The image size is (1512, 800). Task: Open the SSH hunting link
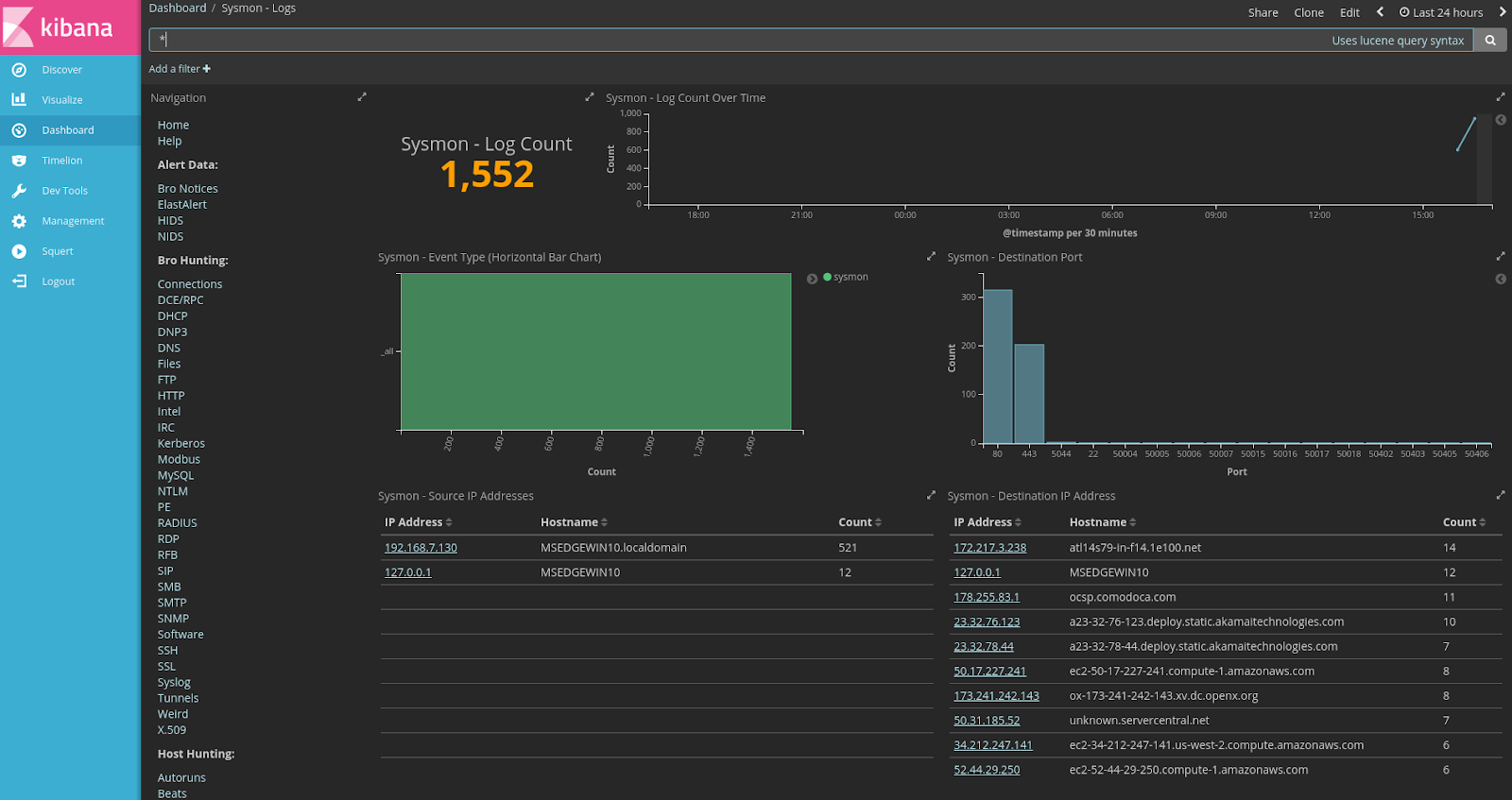[167, 651]
